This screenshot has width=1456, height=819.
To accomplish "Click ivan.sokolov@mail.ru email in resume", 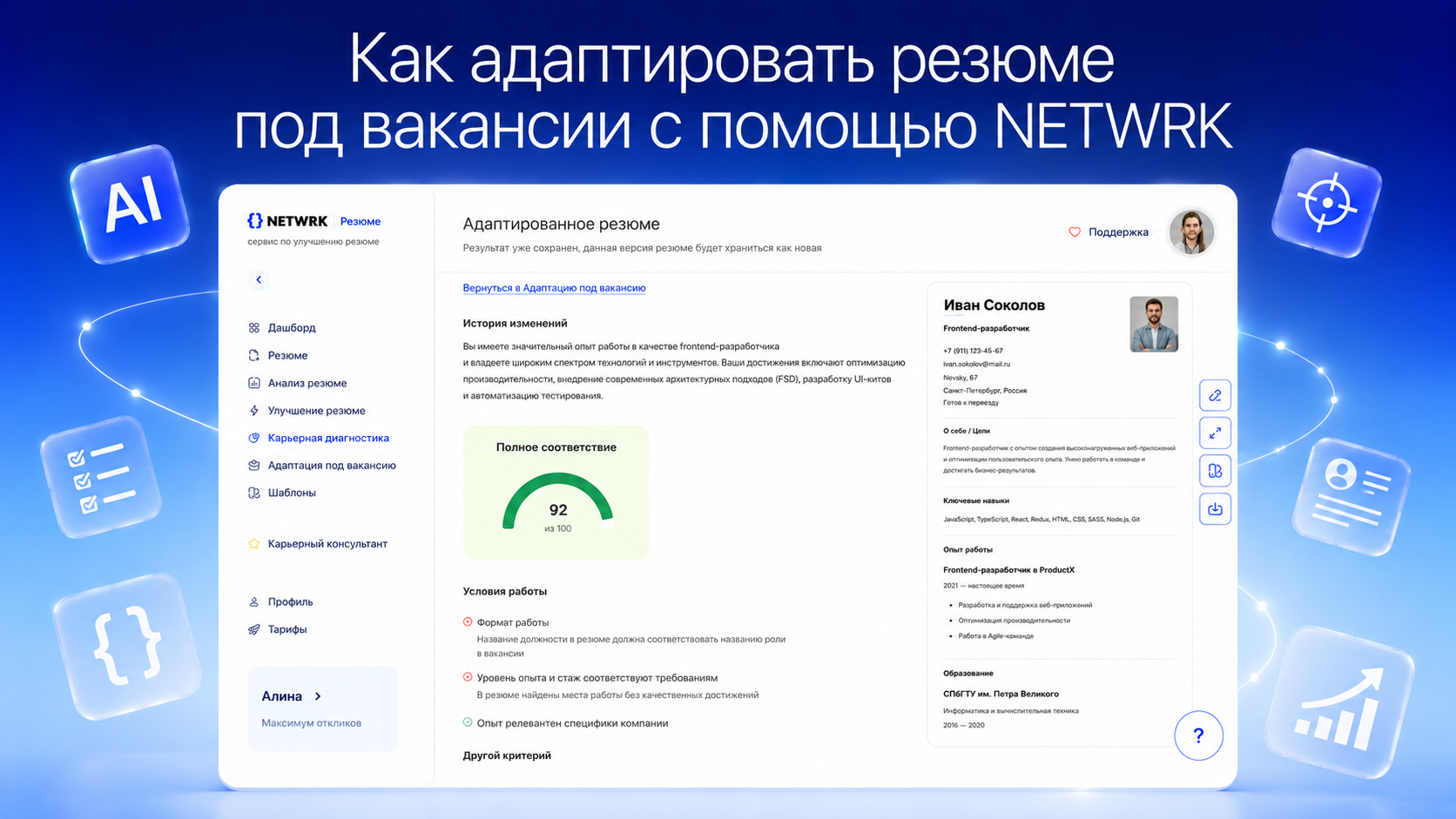I will (x=976, y=364).
